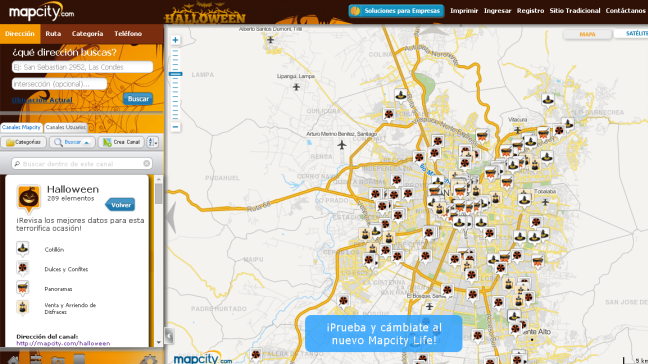Click the intersección optional input field
Screen dimensions: 648x364
[59, 84]
